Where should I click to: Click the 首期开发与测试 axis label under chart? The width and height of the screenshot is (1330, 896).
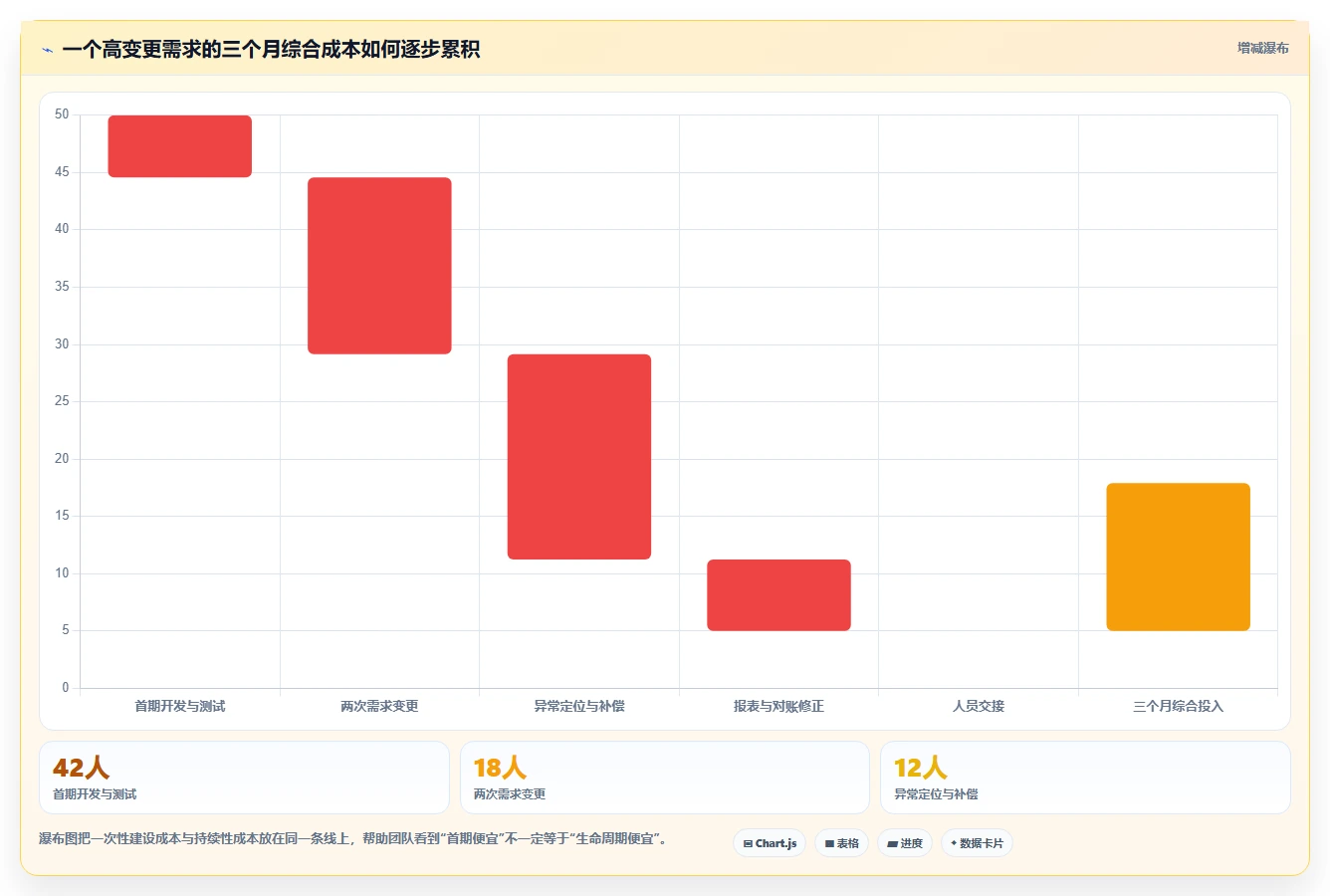[x=180, y=706]
